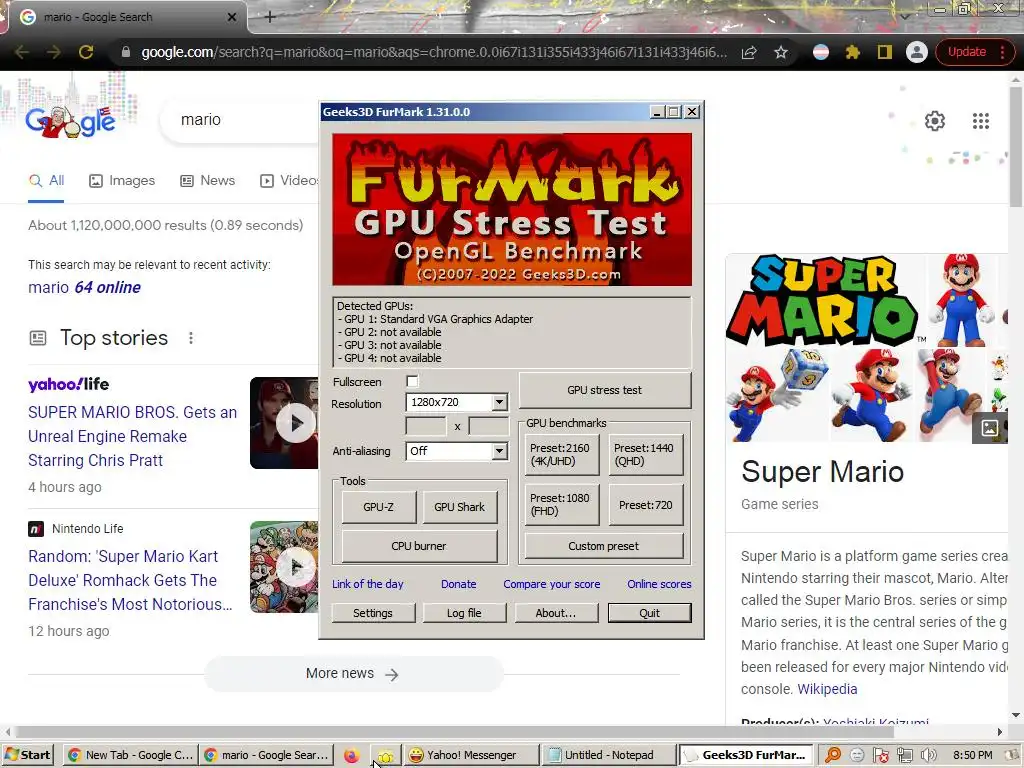The width and height of the screenshot is (1024, 768).
Task: Click the Google doodle logo
Action: [71, 121]
